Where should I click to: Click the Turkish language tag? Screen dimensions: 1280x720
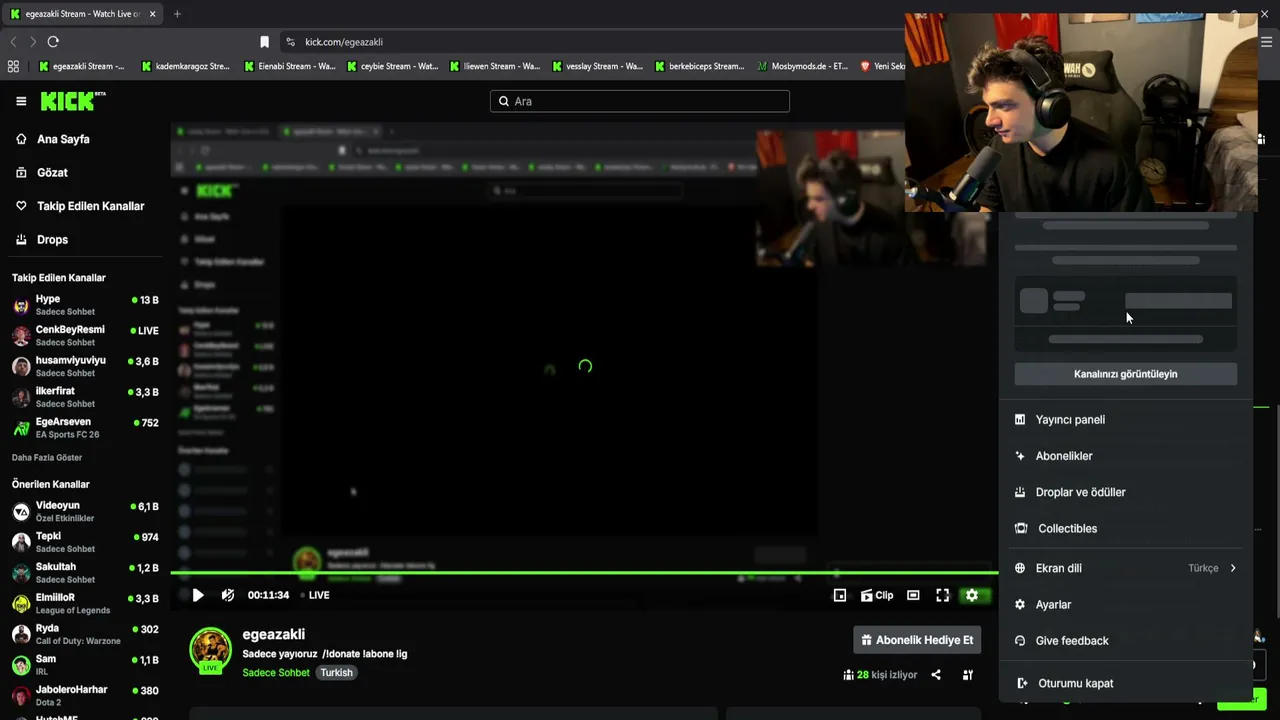(336, 673)
